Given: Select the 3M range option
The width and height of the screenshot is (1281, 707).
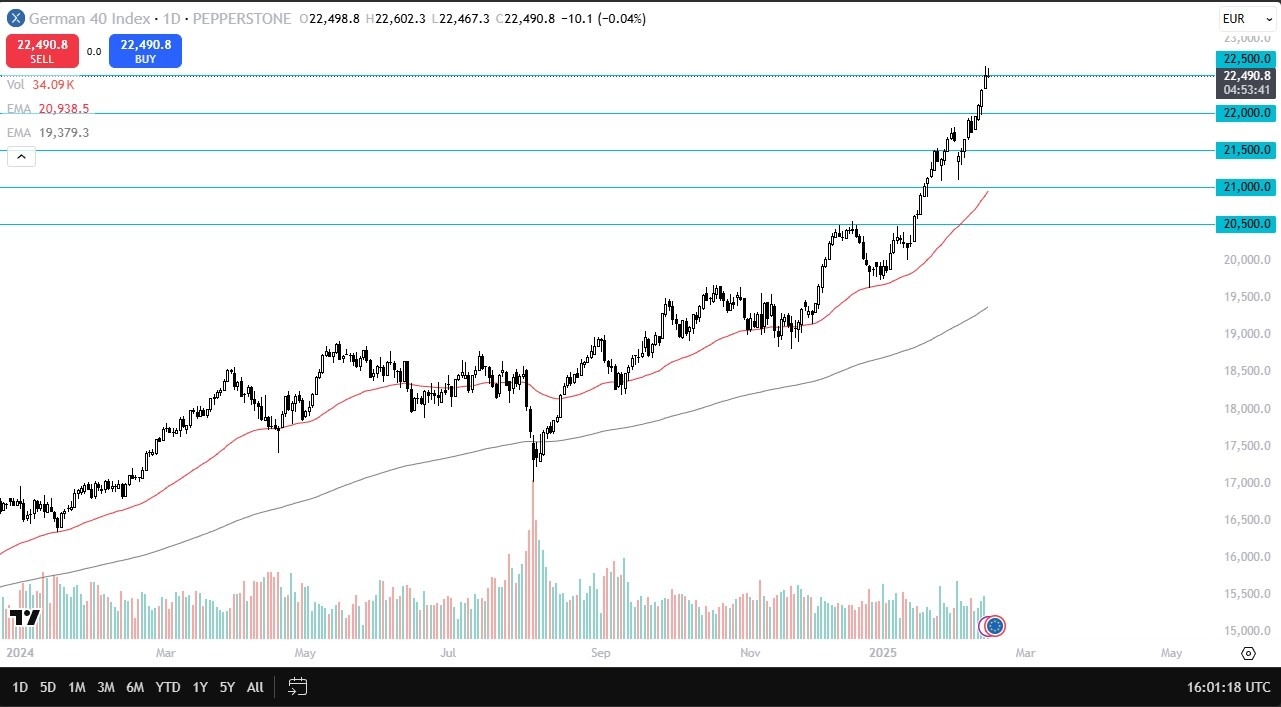Looking at the screenshot, I should coord(105,687).
